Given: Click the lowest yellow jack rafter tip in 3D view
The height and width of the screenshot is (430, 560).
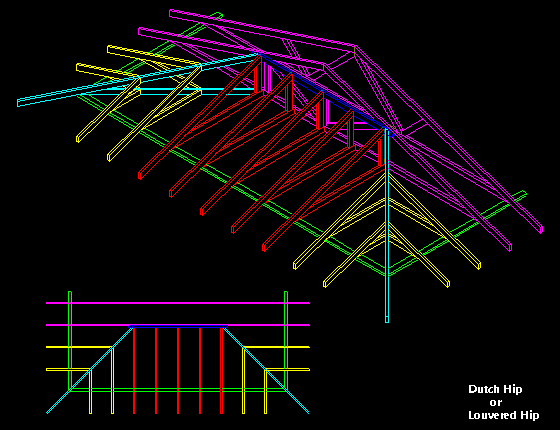Looking at the screenshot, I should click(325, 285).
